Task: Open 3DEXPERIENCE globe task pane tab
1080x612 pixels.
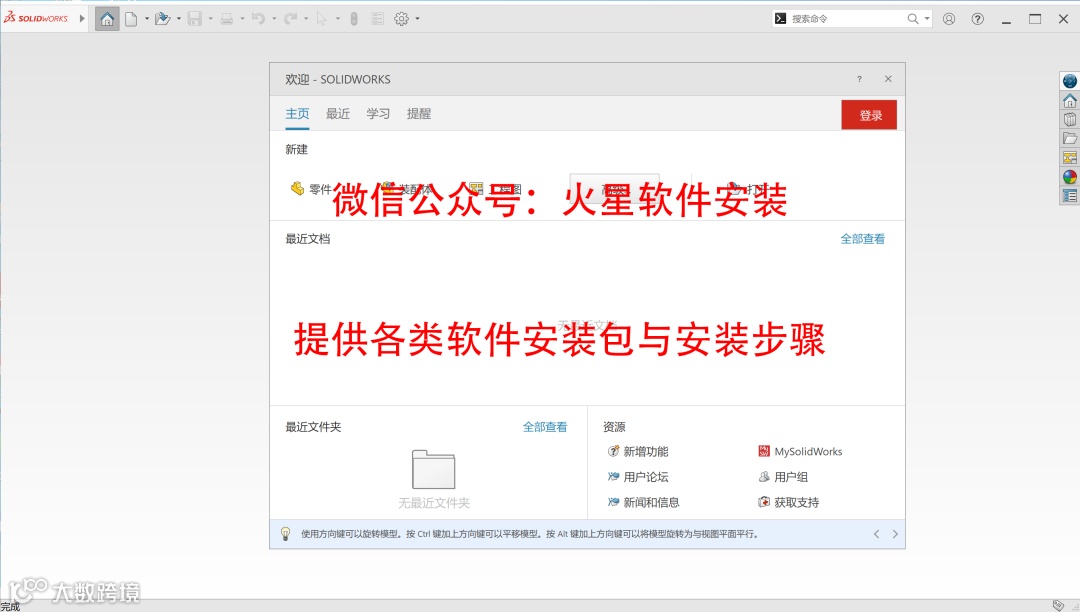Action: pyautogui.click(x=1070, y=81)
